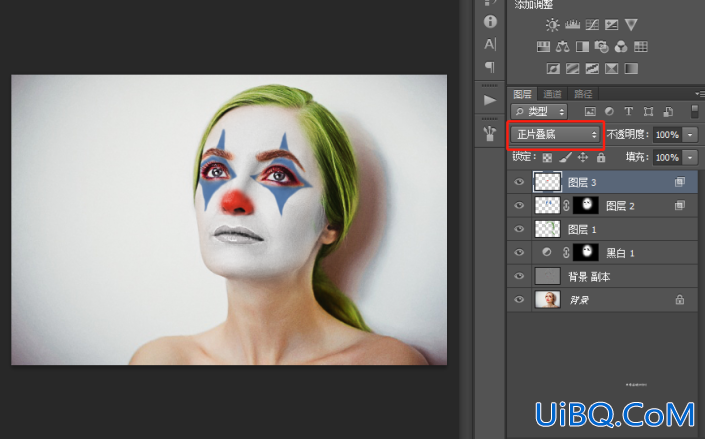Add a Curves adjustment layer
Screen dimensions: 705x439
pos(592,25)
